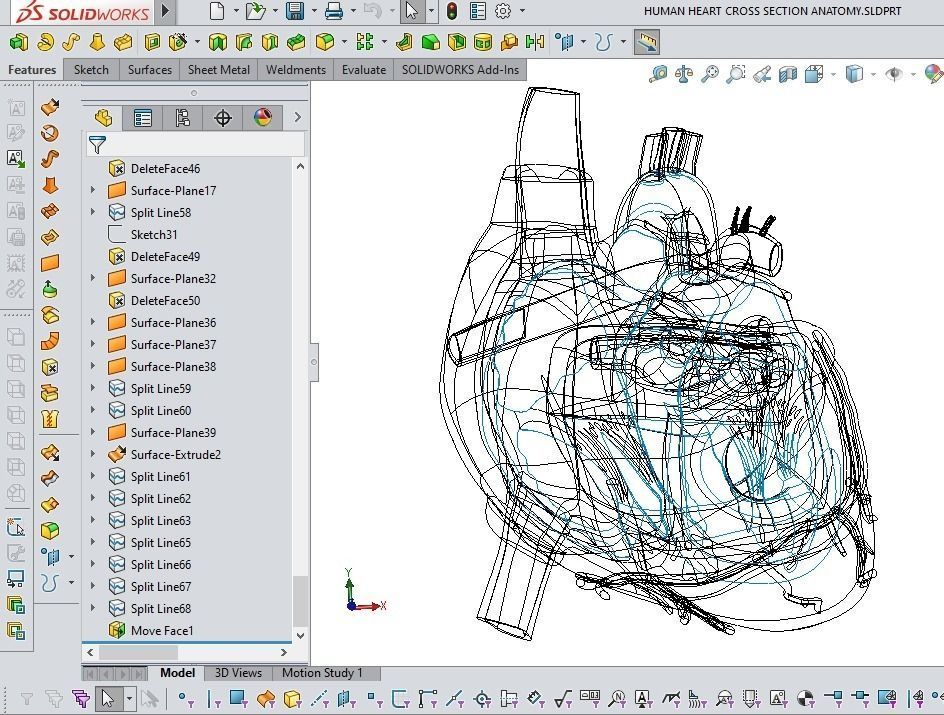Click the Save icon

click(x=295, y=11)
